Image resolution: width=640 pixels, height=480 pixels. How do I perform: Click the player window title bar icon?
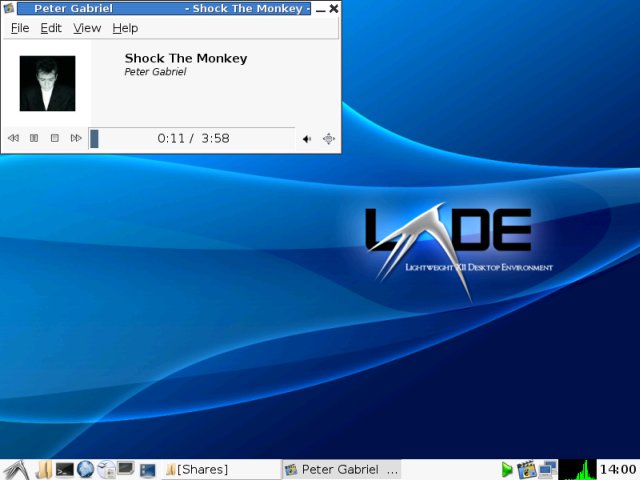point(9,8)
